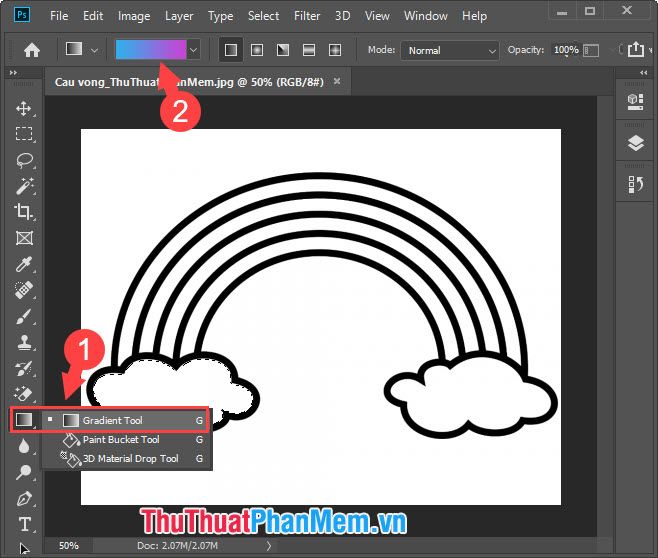Enable Linear Gradient style button
The image size is (658, 558).
tap(231, 50)
